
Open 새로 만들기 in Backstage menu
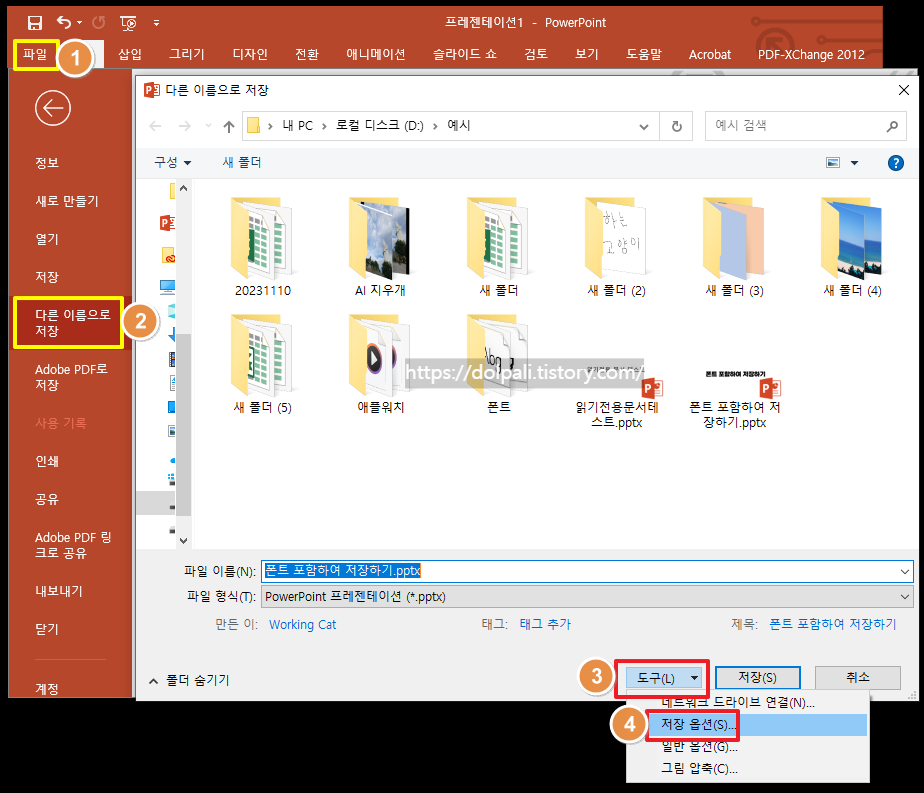click(x=67, y=201)
